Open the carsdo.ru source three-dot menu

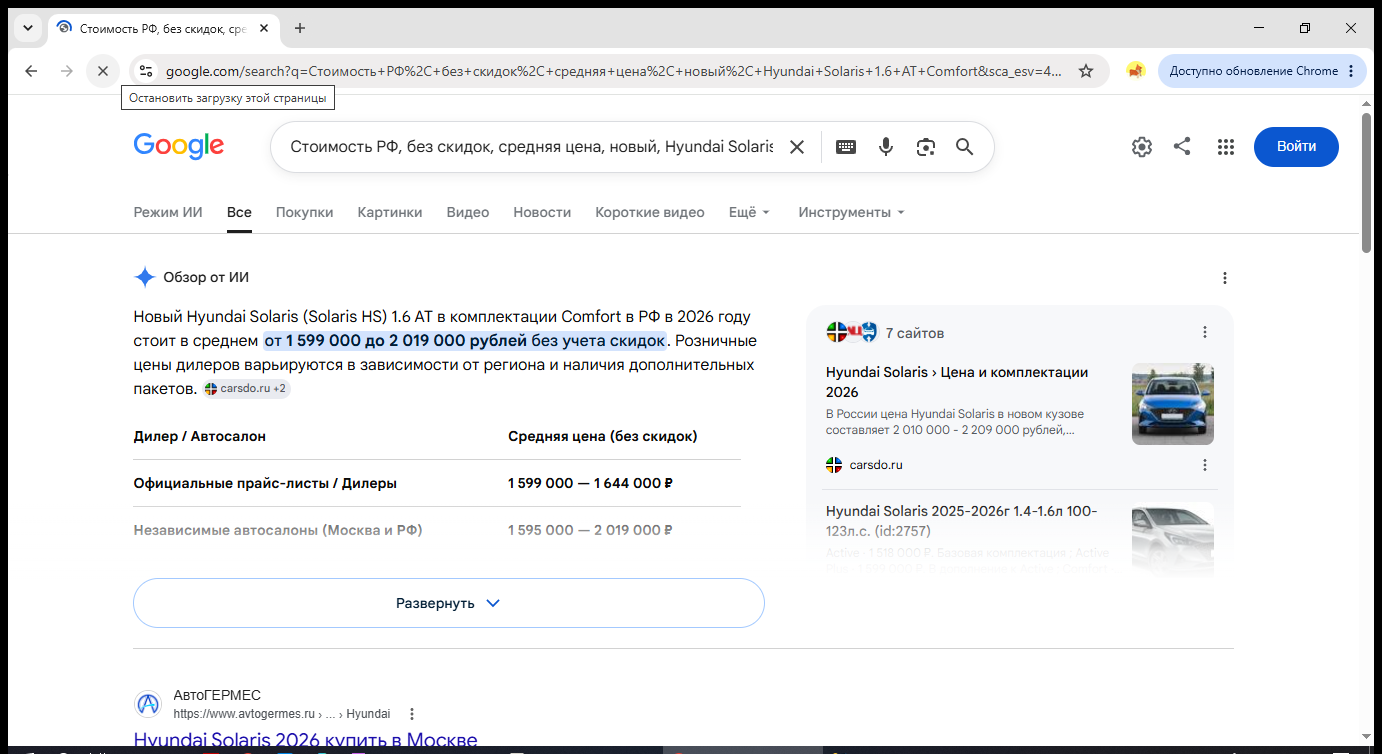1205,465
